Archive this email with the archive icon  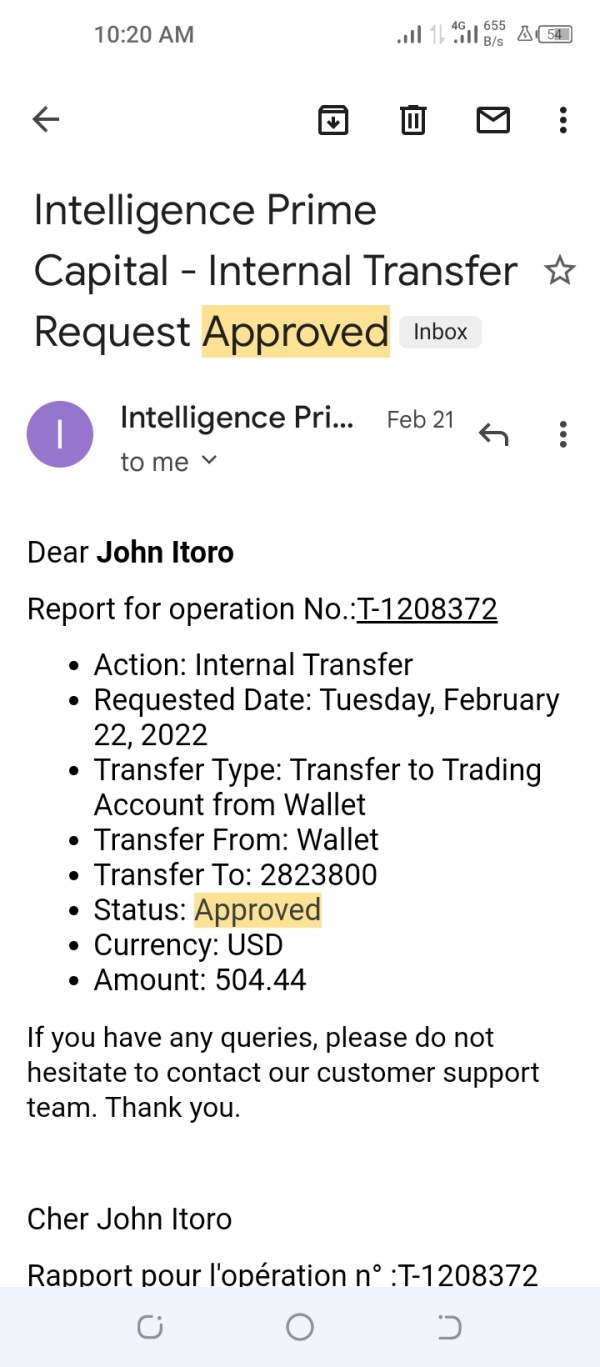click(x=333, y=120)
